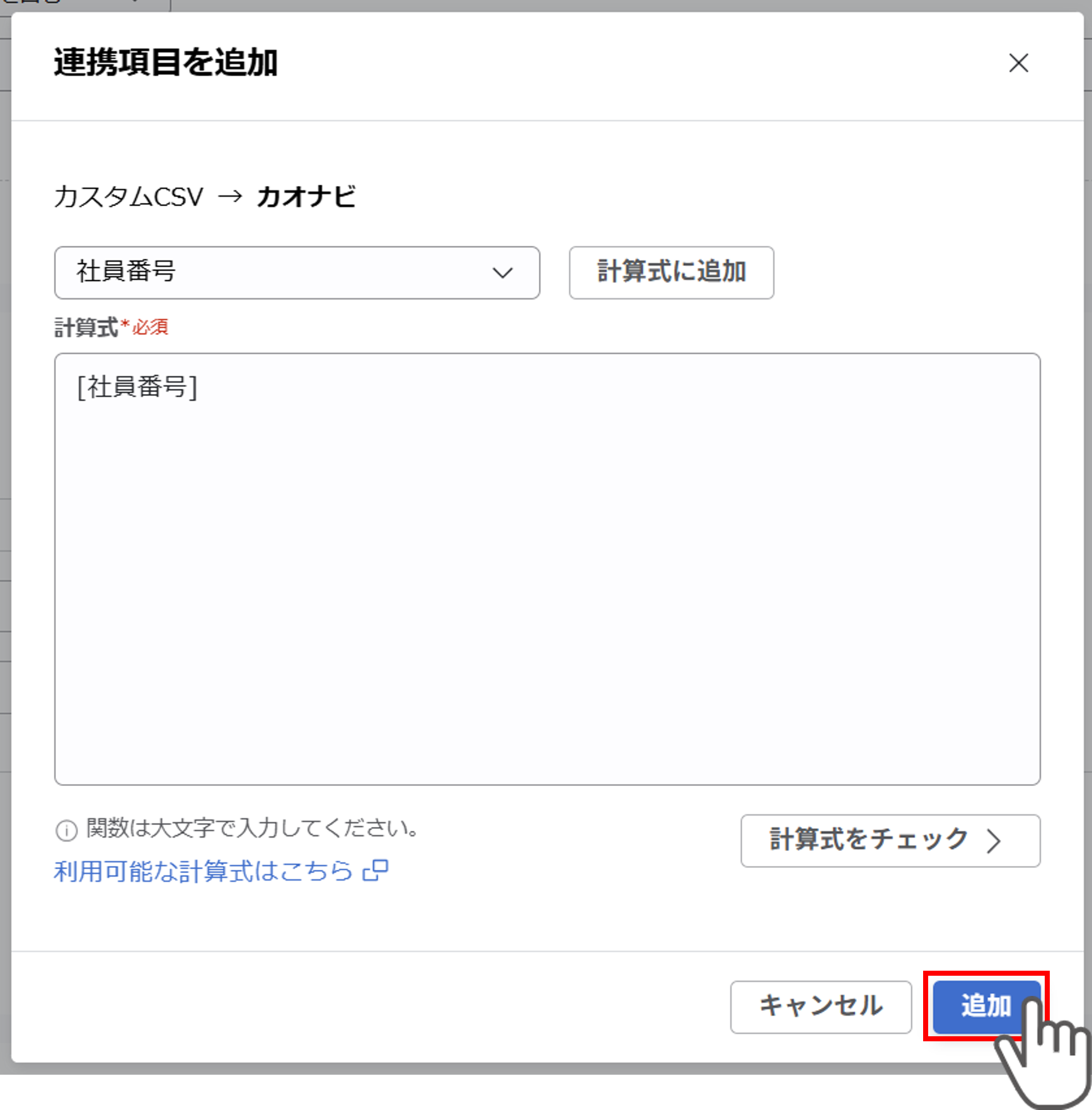Focus the 計算式 formula text area
Viewport: 1092px width, 1110px height.
click(547, 569)
